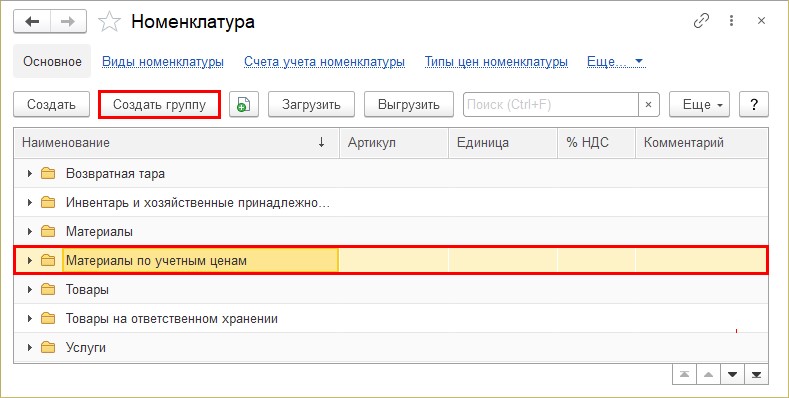Screen dimensions: 789x398
Task: Copy link with the chain icon
Action: [701, 21]
